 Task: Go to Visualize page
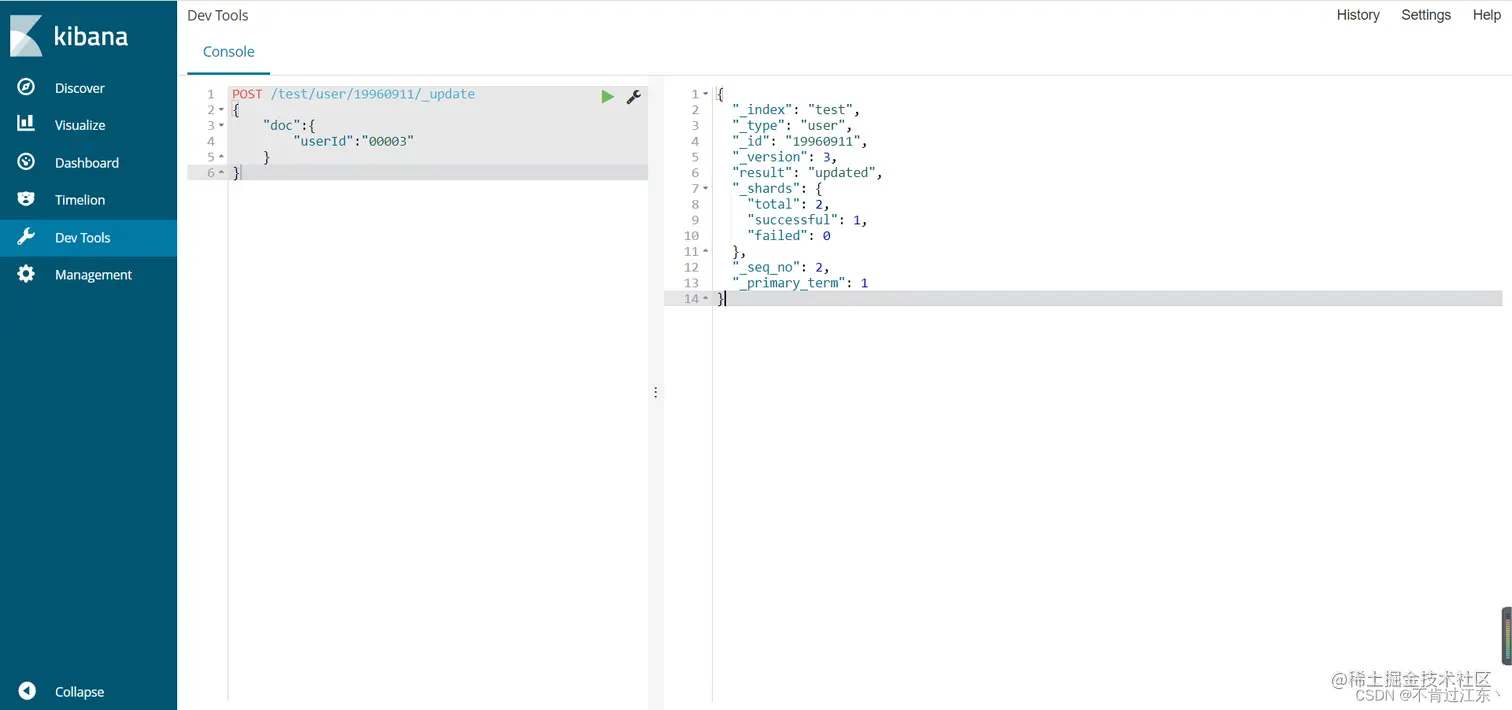tap(80, 125)
